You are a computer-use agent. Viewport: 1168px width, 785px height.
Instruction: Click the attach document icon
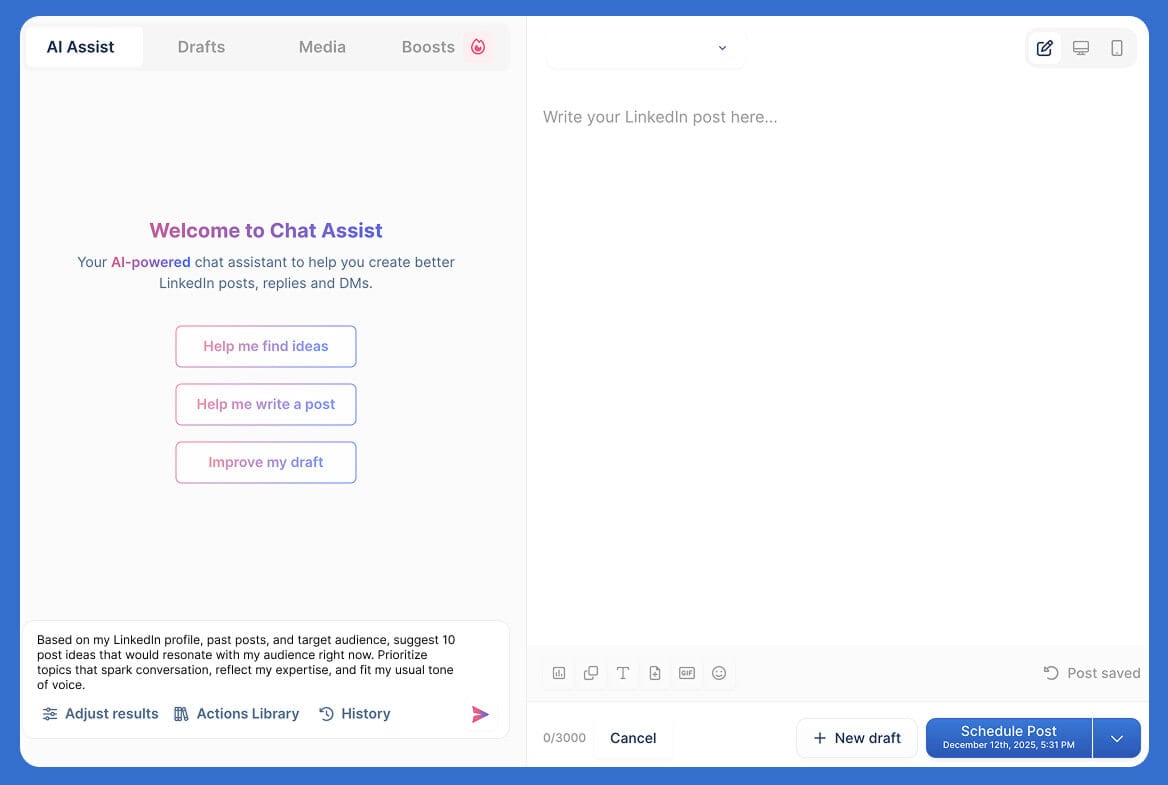coord(655,673)
